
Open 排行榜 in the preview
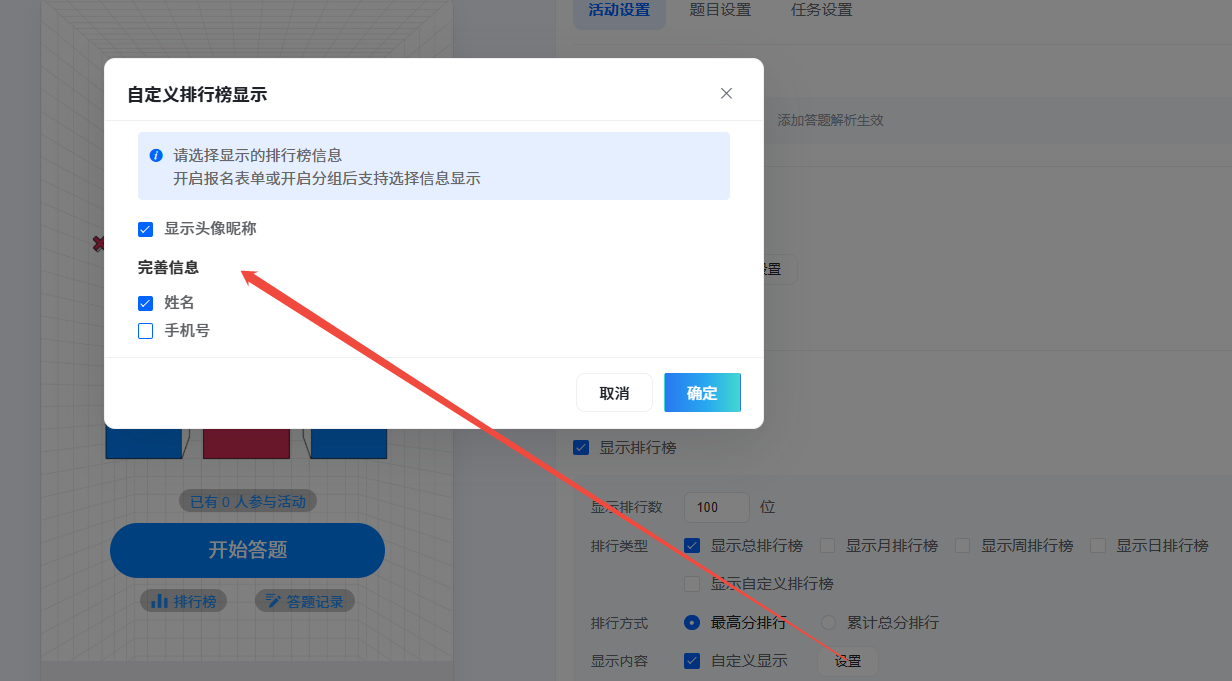click(x=184, y=601)
